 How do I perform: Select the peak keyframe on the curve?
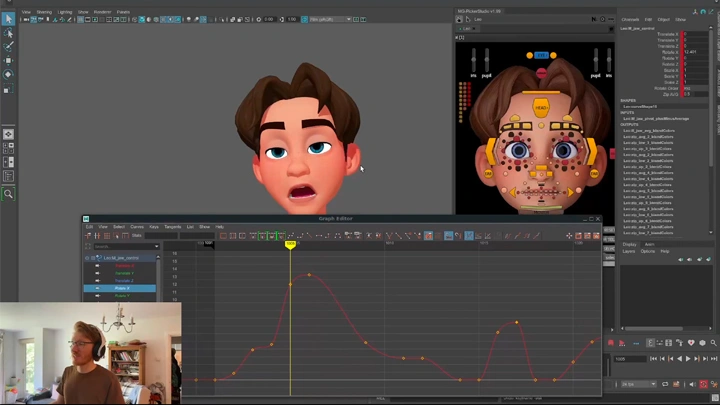[x=309, y=275]
